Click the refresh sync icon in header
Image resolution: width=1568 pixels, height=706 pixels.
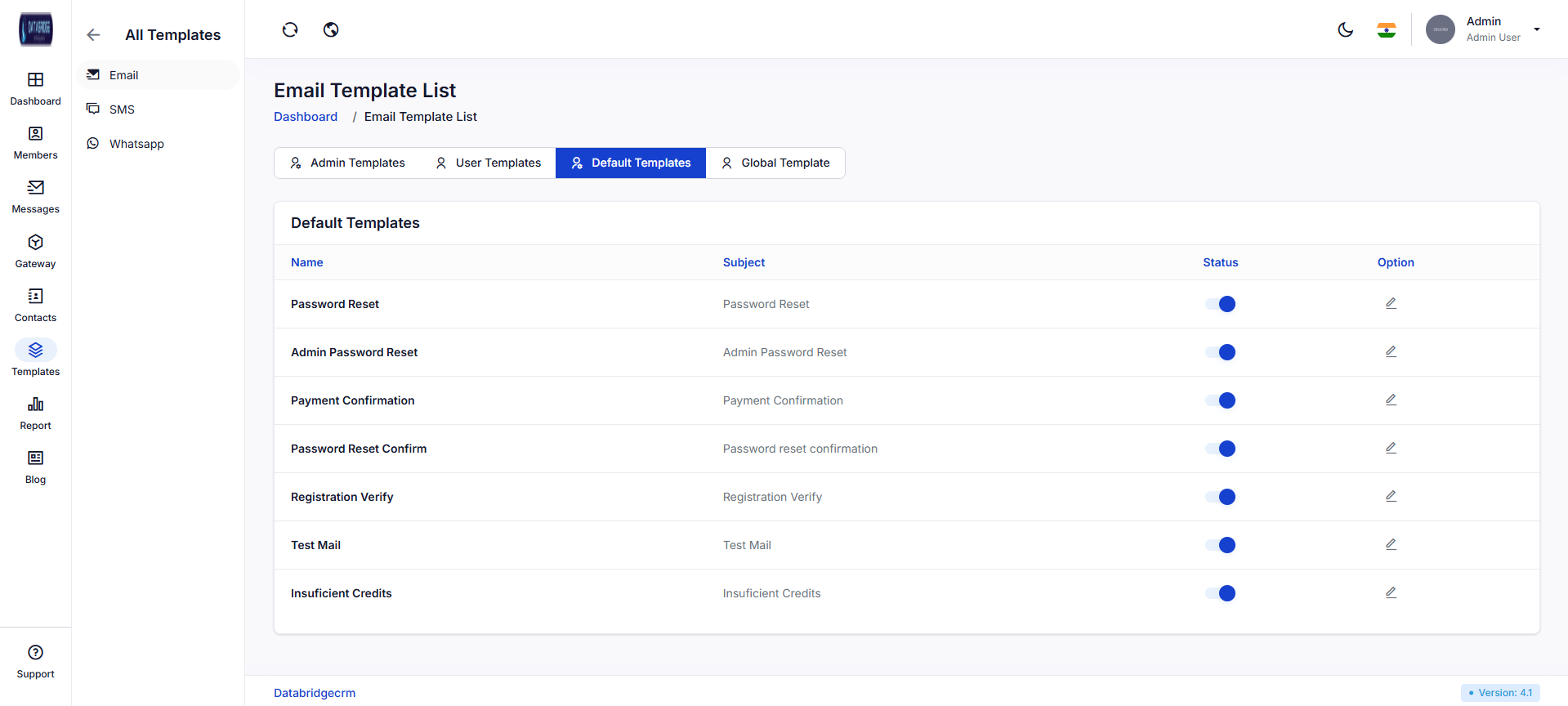(290, 30)
